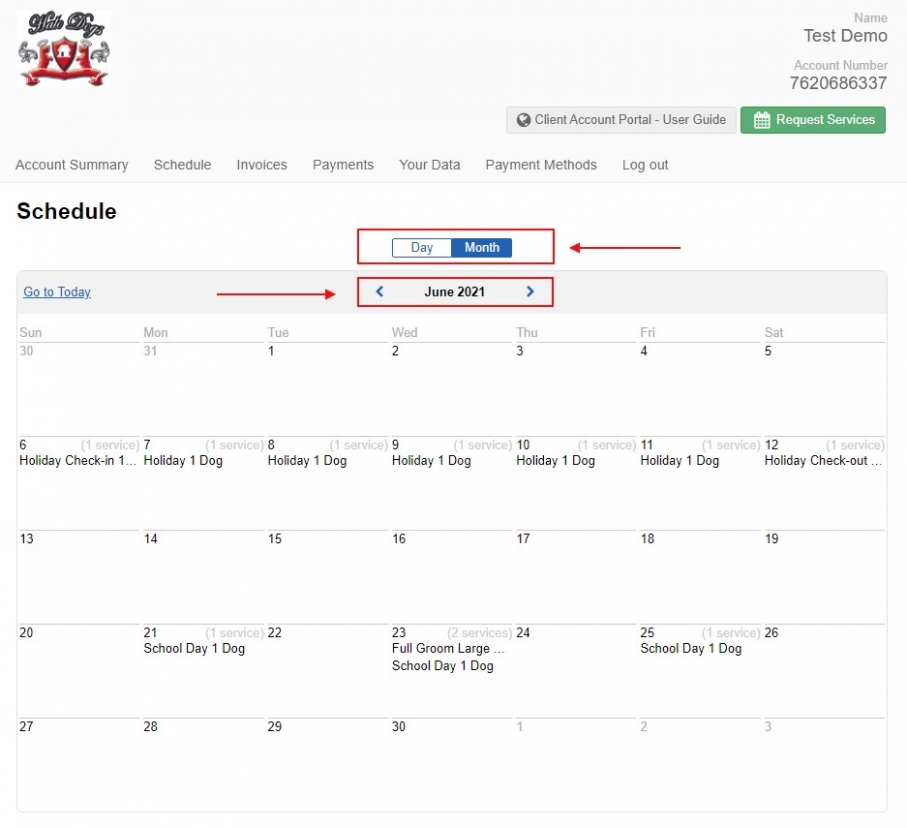Click calendar icon on Request Services button
The width and height of the screenshot is (907, 828).
(x=762, y=120)
